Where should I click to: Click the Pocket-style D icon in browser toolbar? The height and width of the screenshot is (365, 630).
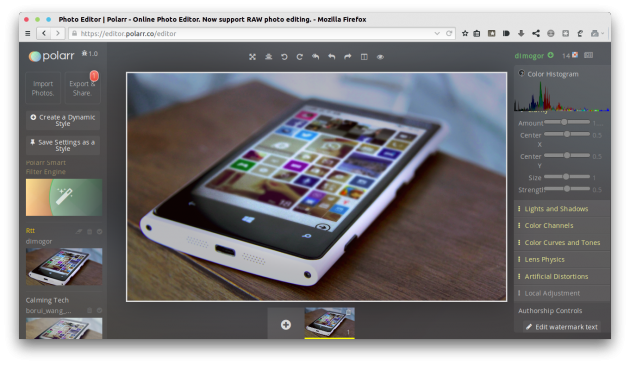click(x=506, y=33)
